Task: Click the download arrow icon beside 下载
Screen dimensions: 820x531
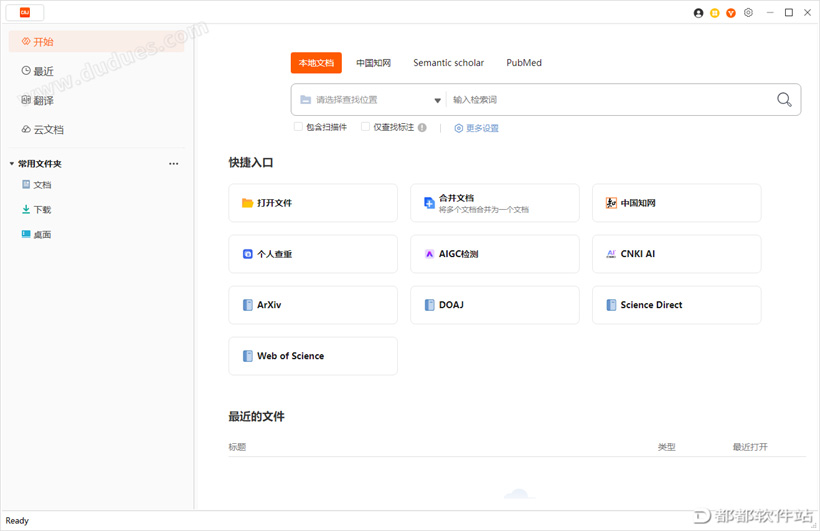Action: pyautogui.click(x=26, y=209)
